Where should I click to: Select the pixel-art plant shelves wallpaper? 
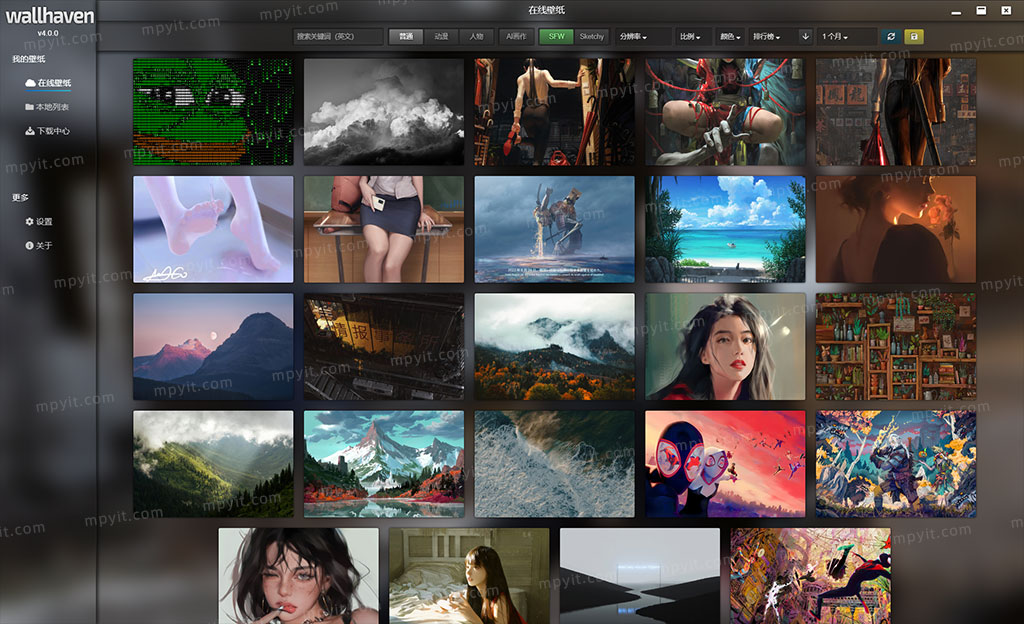[896, 347]
